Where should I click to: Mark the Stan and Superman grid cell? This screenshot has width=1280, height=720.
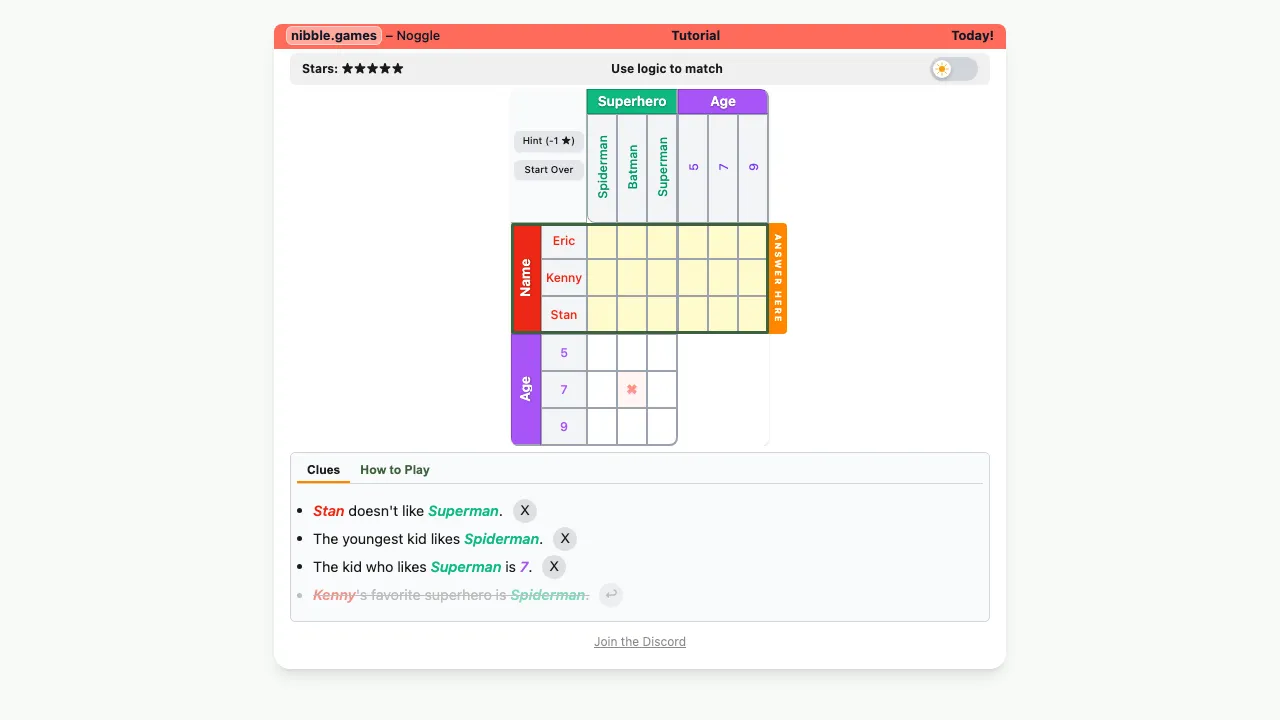coord(662,315)
